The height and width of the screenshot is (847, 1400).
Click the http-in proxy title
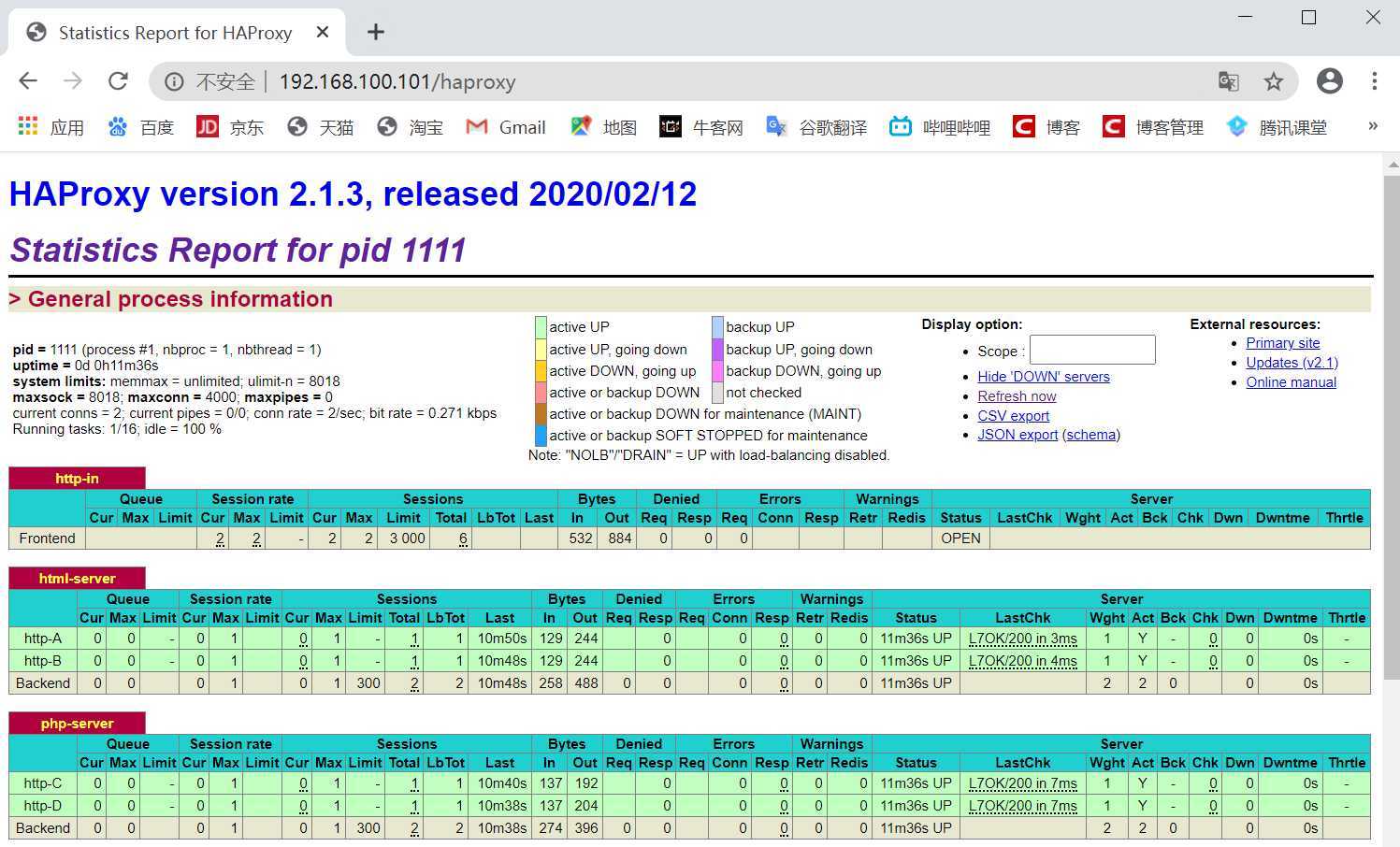tap(77, 479)
